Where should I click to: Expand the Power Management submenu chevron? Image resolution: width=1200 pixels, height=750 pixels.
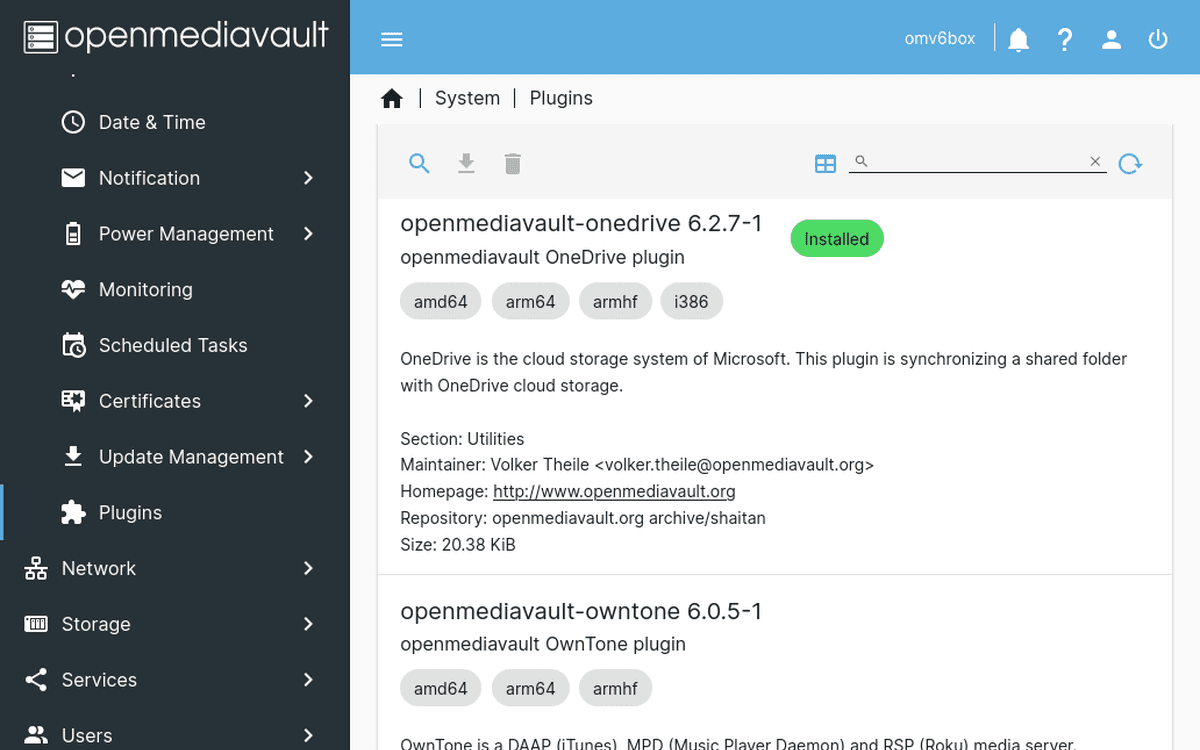[308, 234]
